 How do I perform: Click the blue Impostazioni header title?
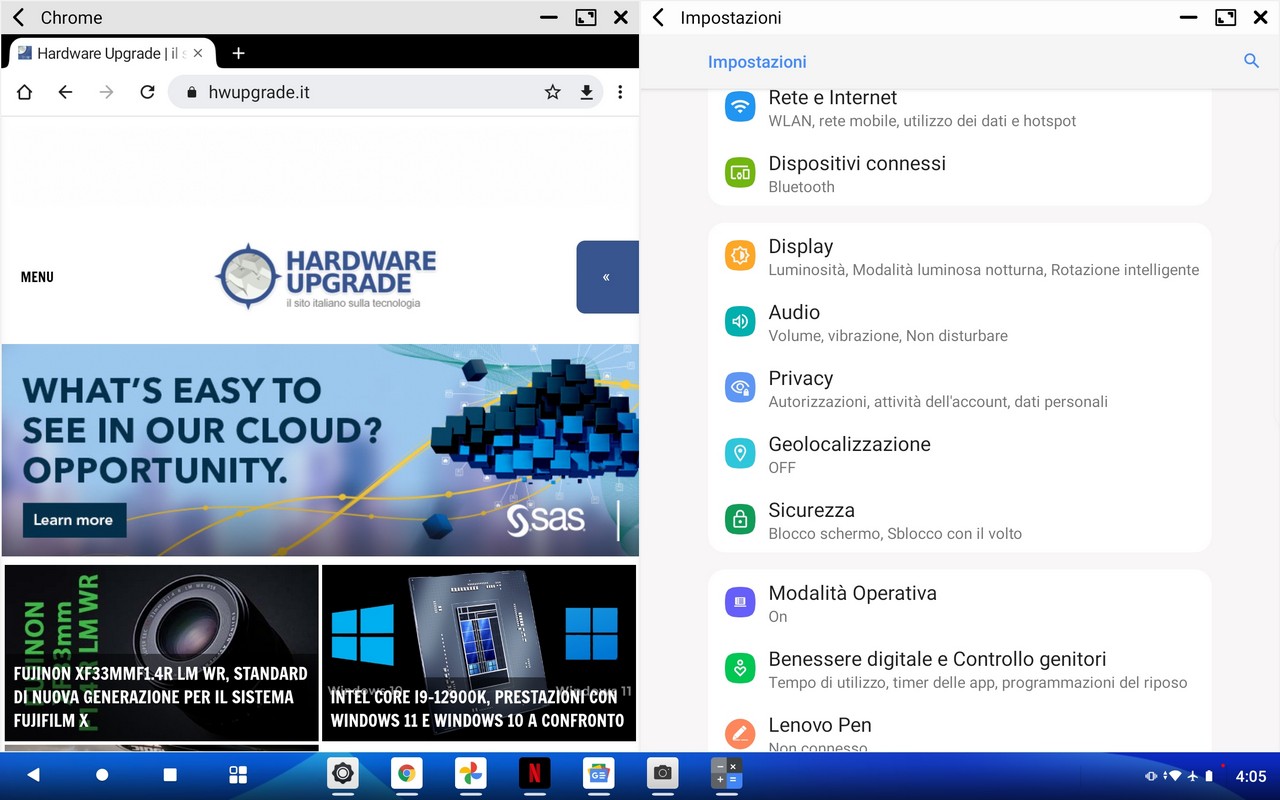[x=757, y=62]
